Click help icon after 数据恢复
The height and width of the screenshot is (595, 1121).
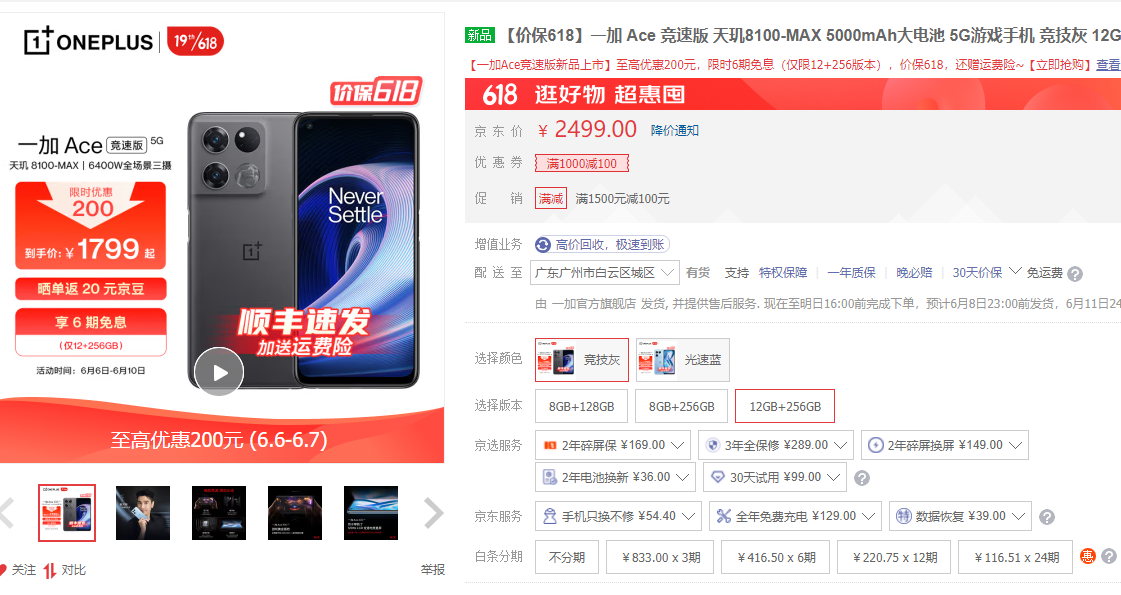[x=1047, y=516]
